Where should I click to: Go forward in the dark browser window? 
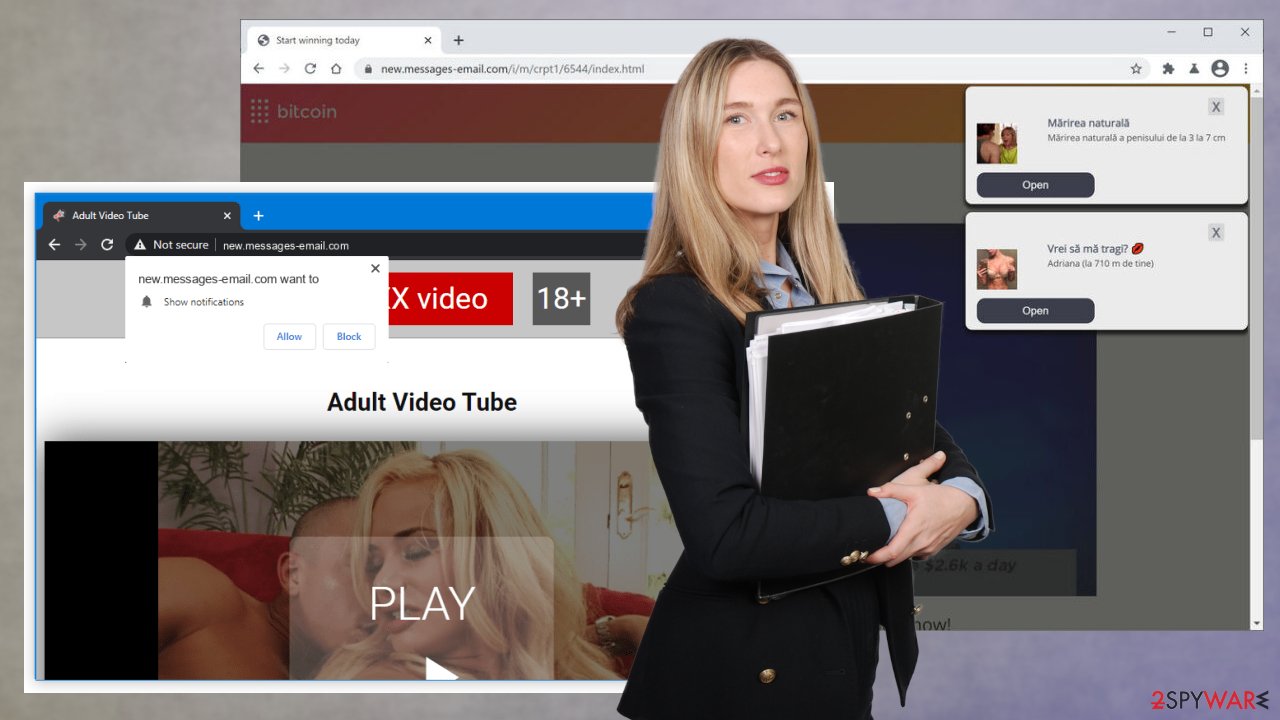[x=81, y=245]
